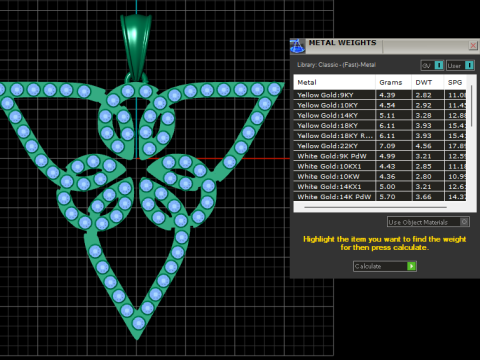
Task: Select the White Gold:14KX1 row
Action: tap(380, 187)
